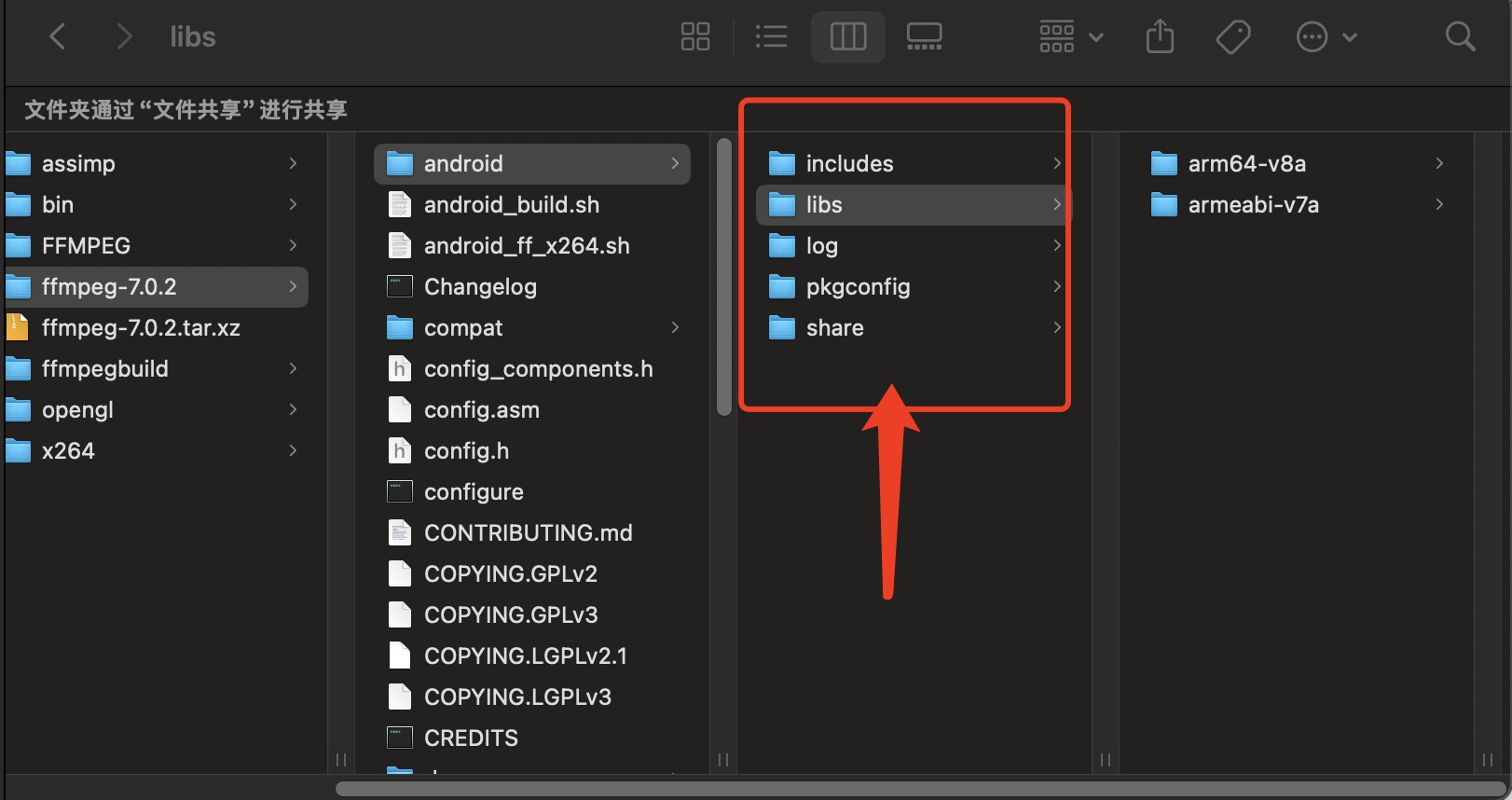Expand the compat folder chevron

tap(675, 328)
